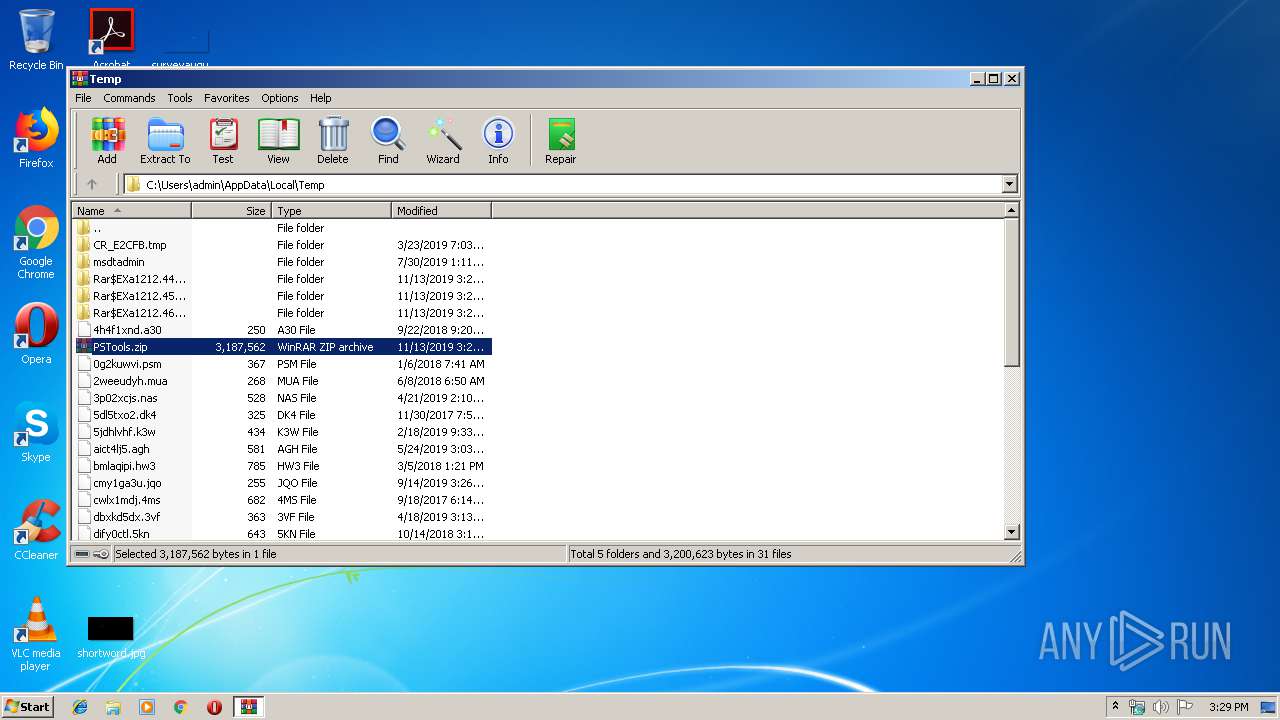Screen dimensions: 1280x720
Task: Select file 2weeudyh.mua
Action: 282,381
